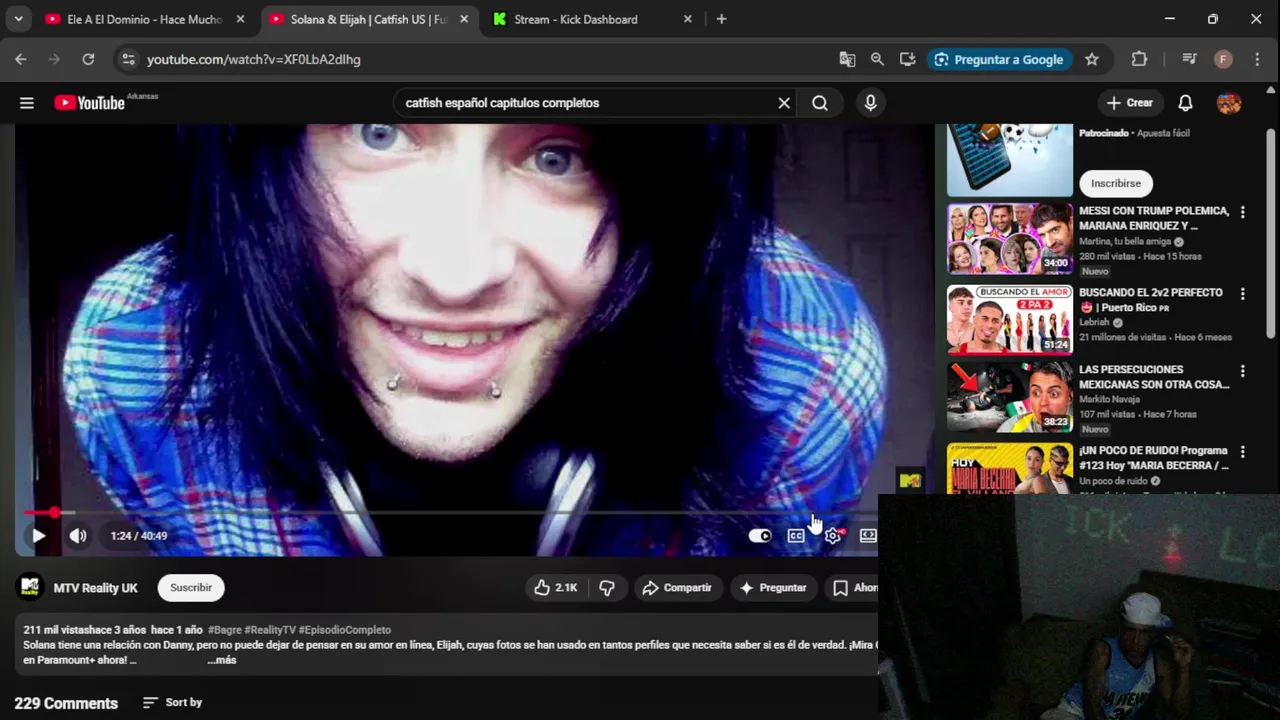This screenshot has width=1280, height=720.
Task: Open the Sort by comments dropdown
Action: (172, 703)
